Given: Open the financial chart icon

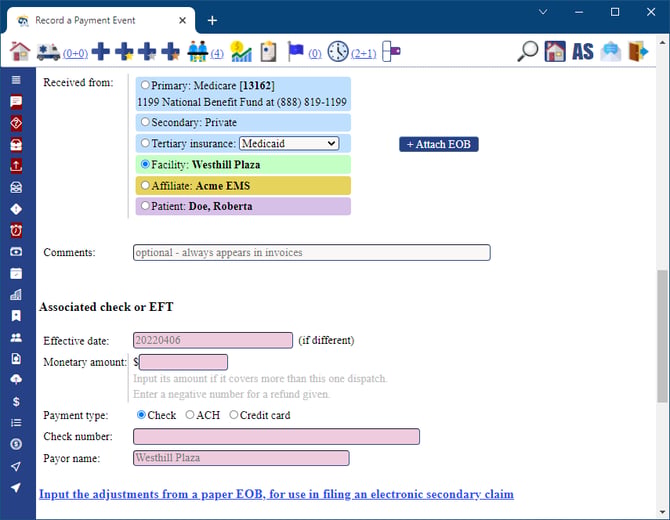Looking at the screenshot, I should click(241, 52).
